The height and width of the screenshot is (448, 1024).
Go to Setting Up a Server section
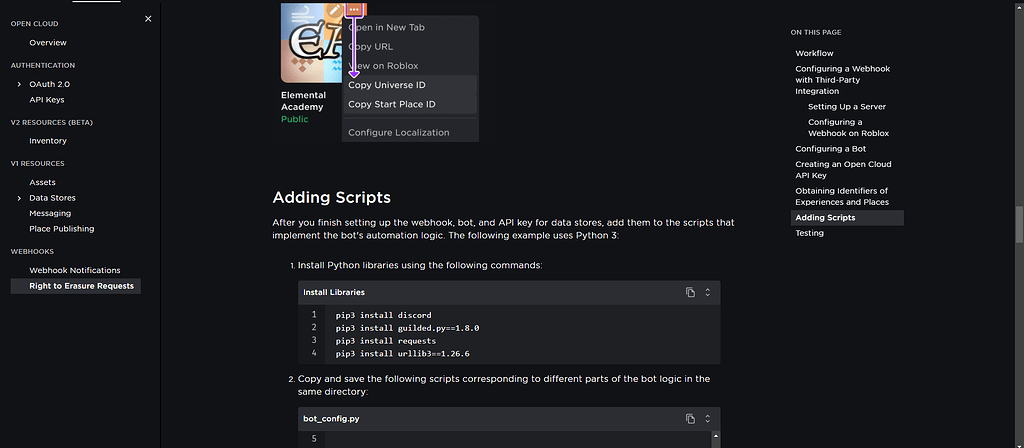(847, 106)
